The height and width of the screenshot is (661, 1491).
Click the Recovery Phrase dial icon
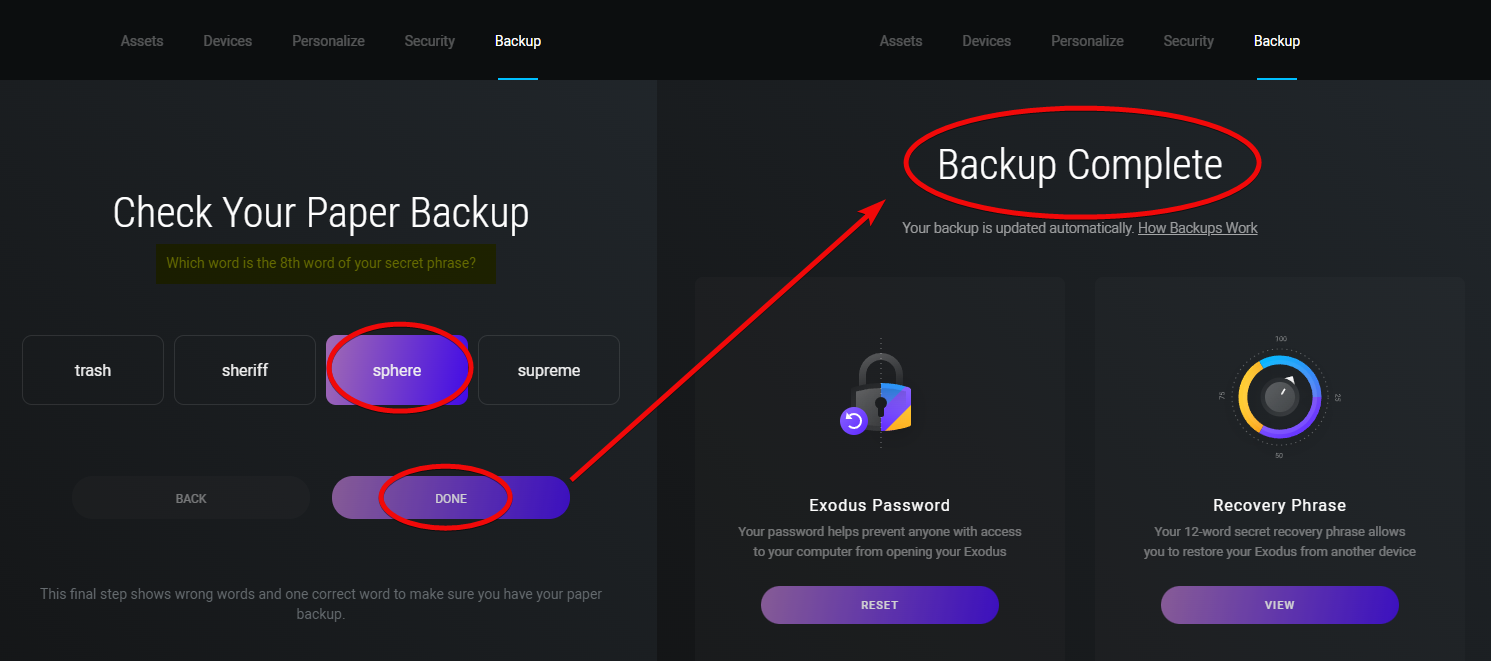1279,398
